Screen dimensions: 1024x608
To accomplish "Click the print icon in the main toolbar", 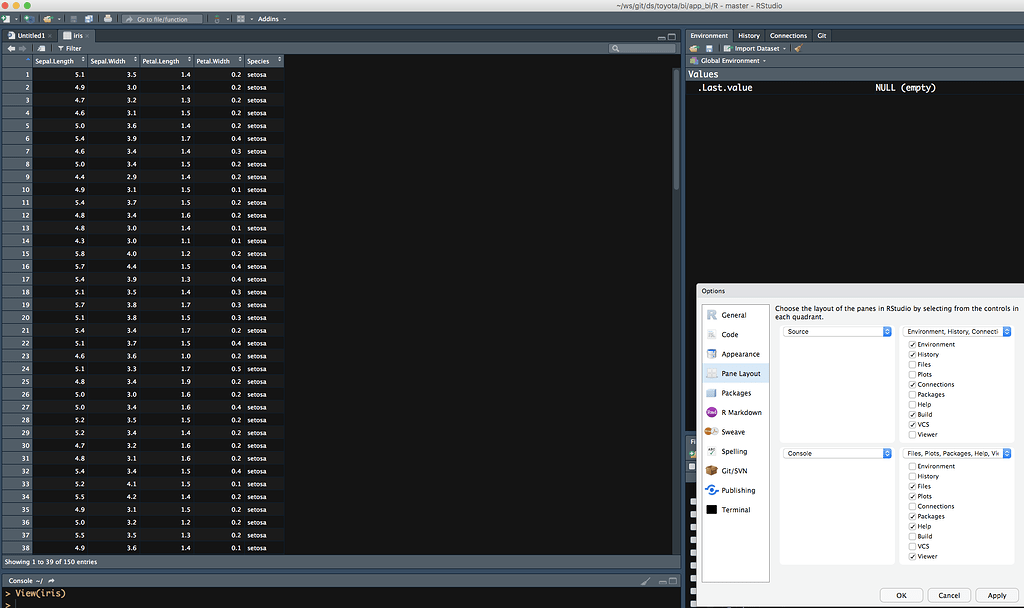I will click(107, 18).
